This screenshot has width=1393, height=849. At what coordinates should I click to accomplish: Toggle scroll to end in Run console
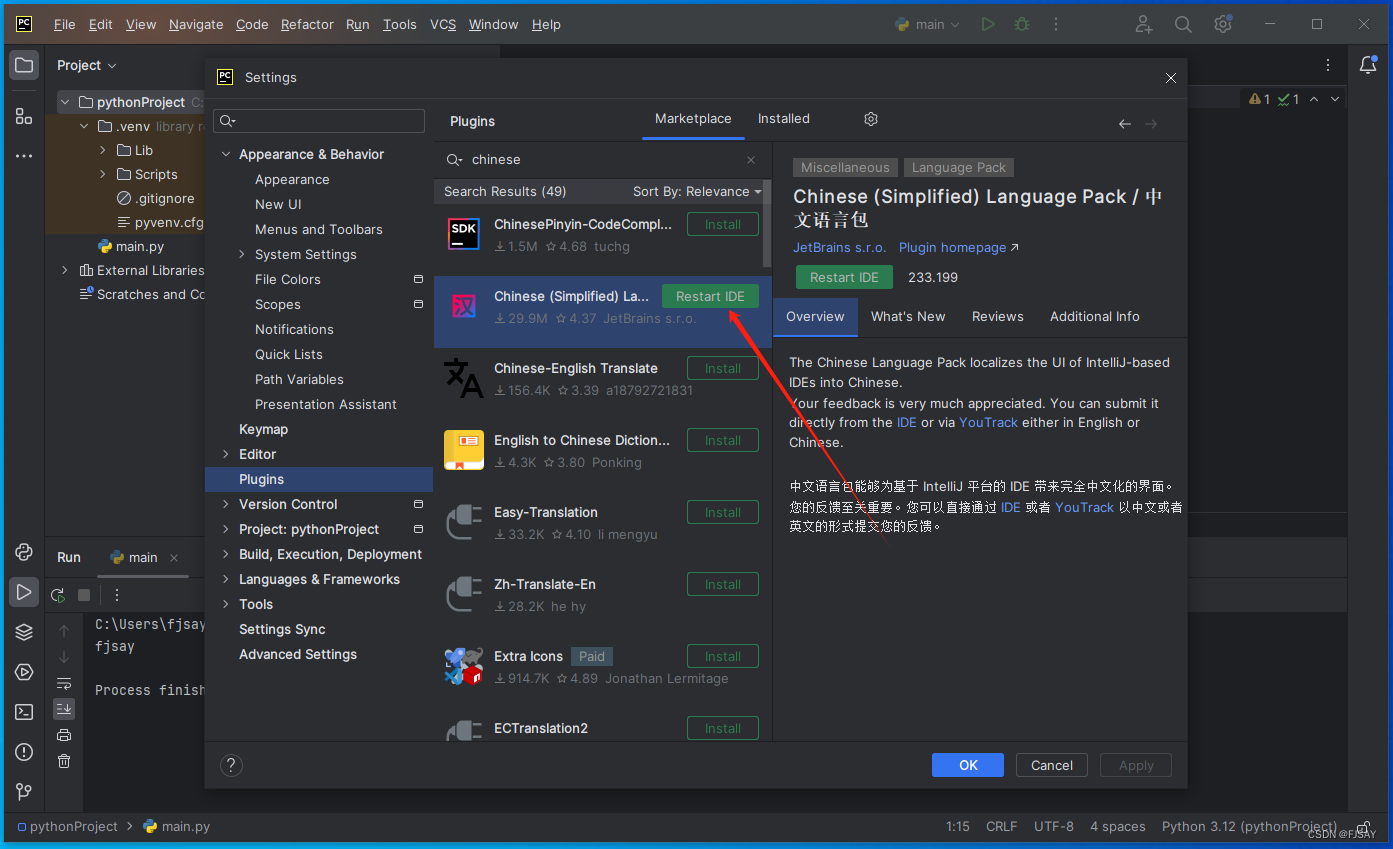(x=64, y=709)
